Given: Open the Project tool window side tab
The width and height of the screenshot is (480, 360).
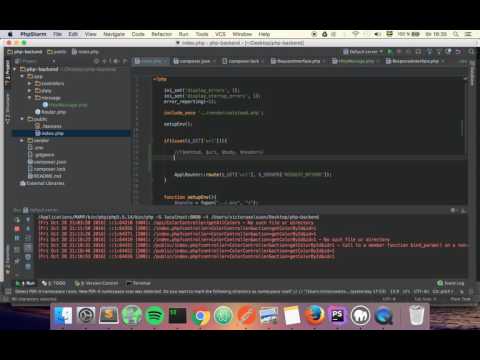Looking at the screenshot, I should click(x=7, y=71).
